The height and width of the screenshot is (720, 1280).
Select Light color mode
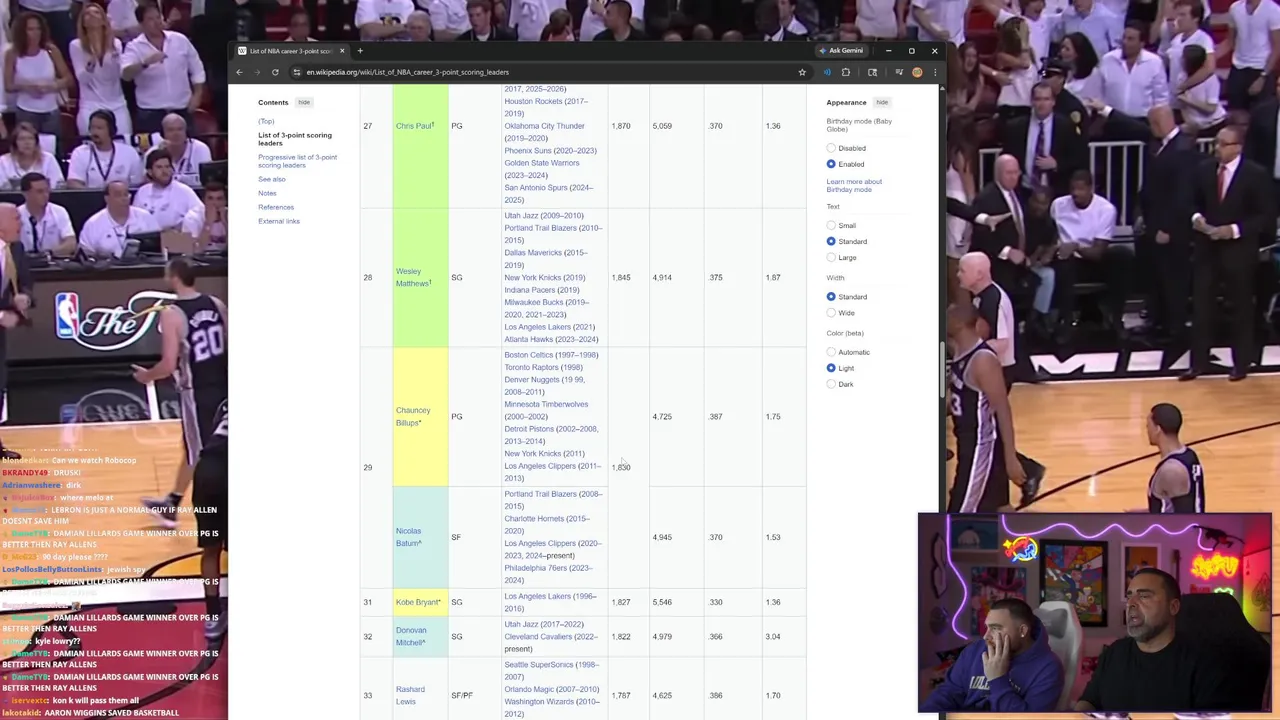point(831,368)
